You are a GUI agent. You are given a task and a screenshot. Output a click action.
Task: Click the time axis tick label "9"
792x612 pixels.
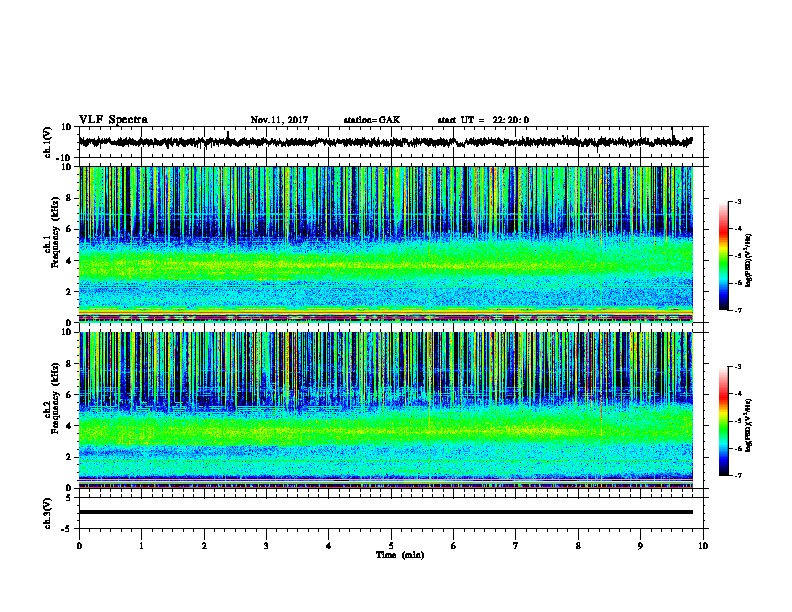(640, 545)
